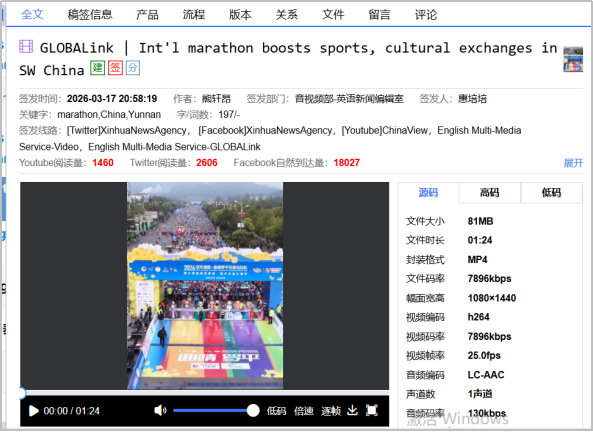Click the [Youtube]ChinaView route text

coord(385,131)
